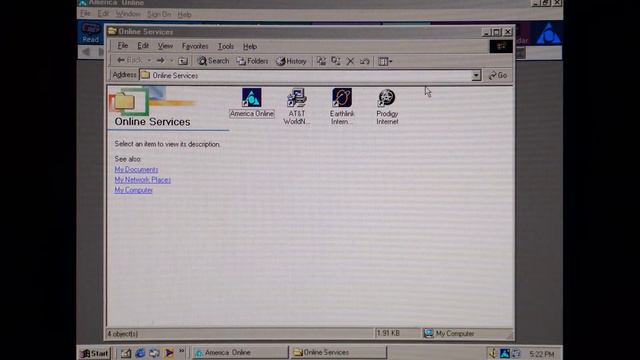Viewport: 640px width, 360px height.
Task: Open the Tools menu
Action: click(226, 46)
